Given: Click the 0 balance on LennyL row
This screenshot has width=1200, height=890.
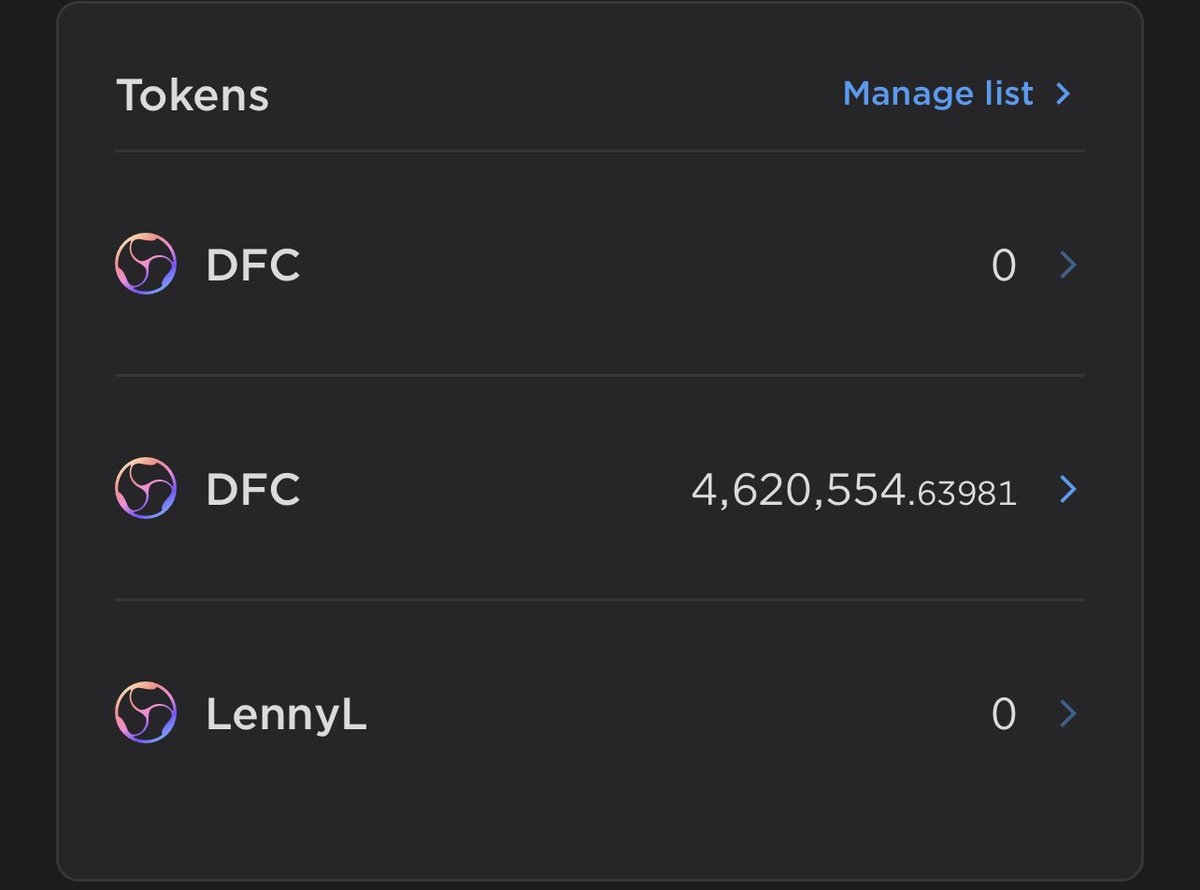Looking at the screenshot, I should pyautogui.click(x=1004, y=714).
